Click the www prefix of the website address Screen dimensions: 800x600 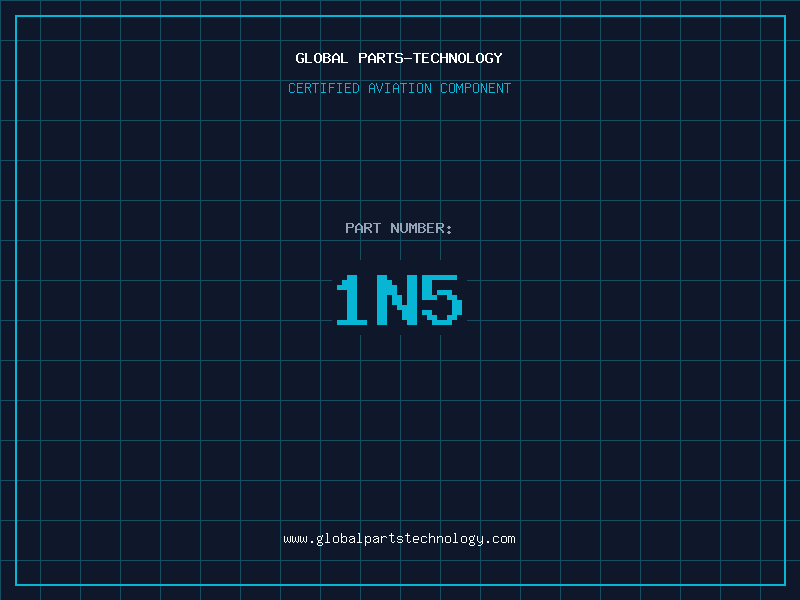295,539
